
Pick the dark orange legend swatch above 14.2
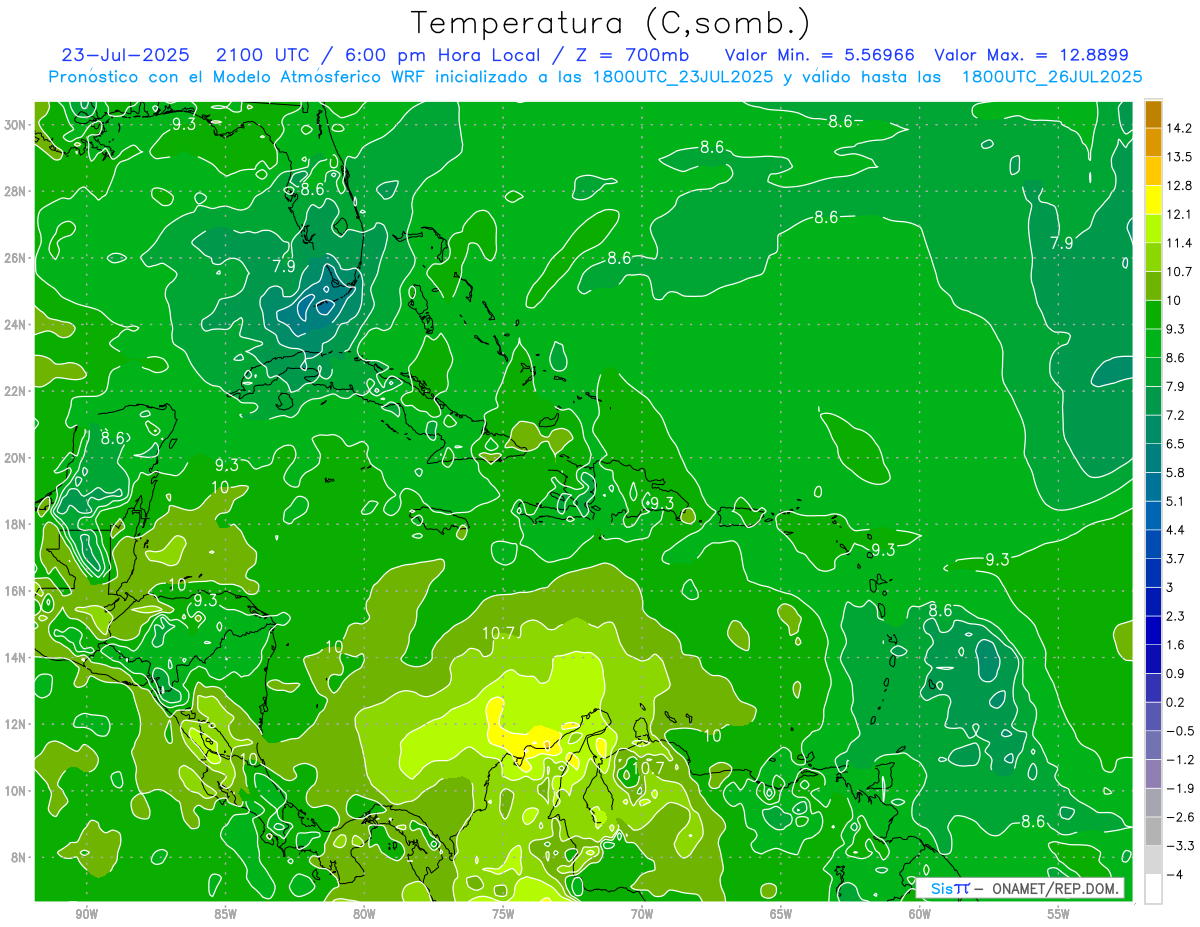pyautogui.click(x=1153, y=114)
